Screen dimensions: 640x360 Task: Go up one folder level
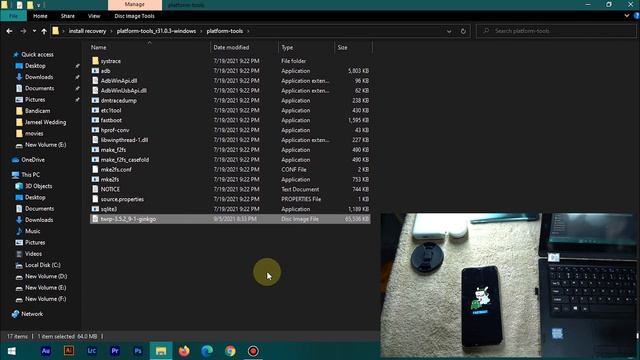click(x=44, y=31)
